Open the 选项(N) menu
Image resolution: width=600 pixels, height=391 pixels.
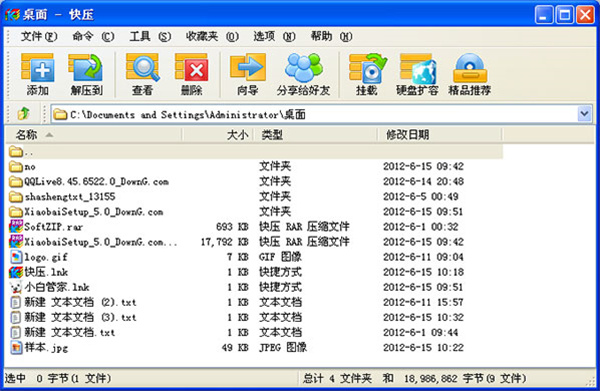[274, 36]
